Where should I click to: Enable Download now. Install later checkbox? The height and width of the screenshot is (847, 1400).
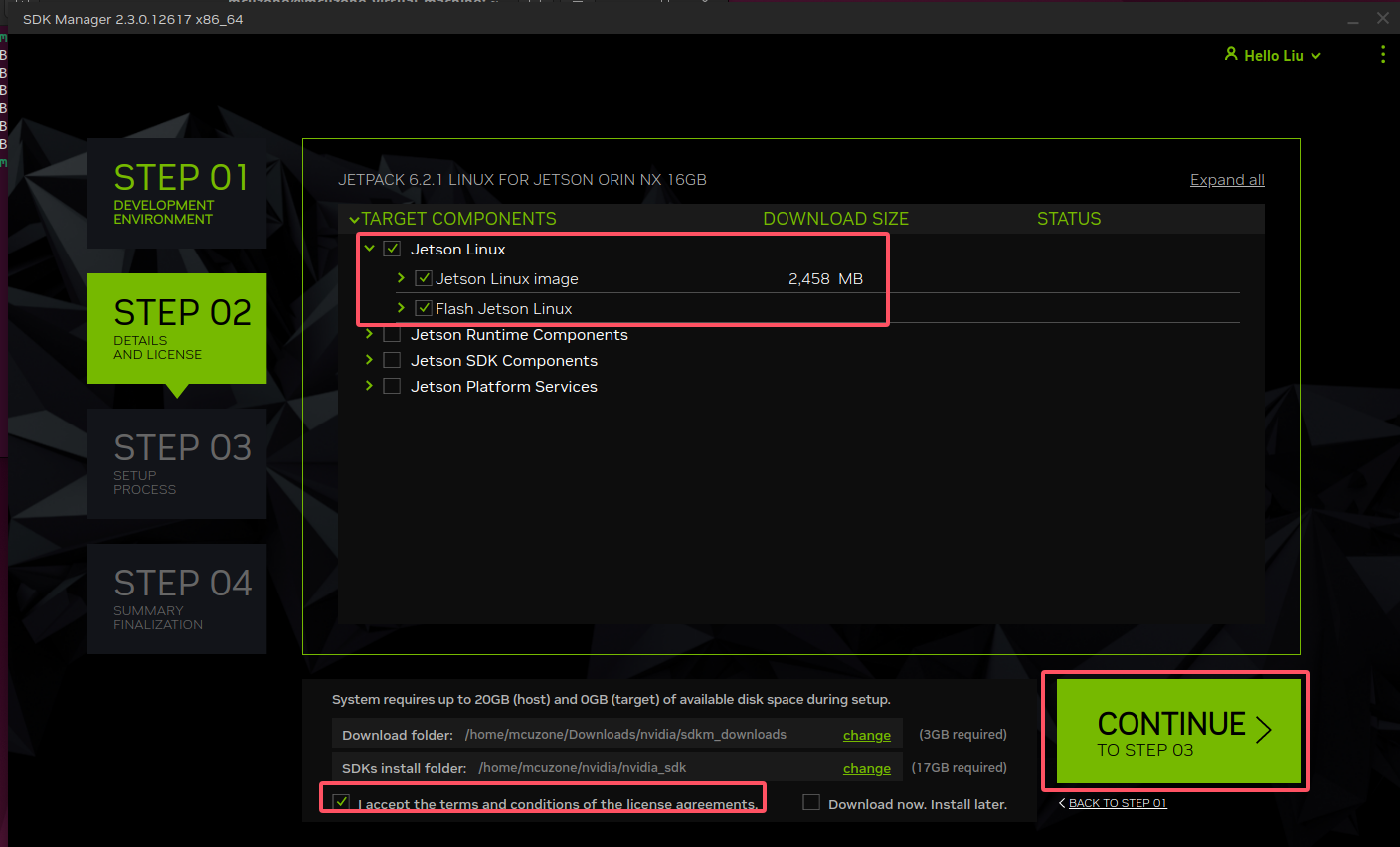point(811,802)
